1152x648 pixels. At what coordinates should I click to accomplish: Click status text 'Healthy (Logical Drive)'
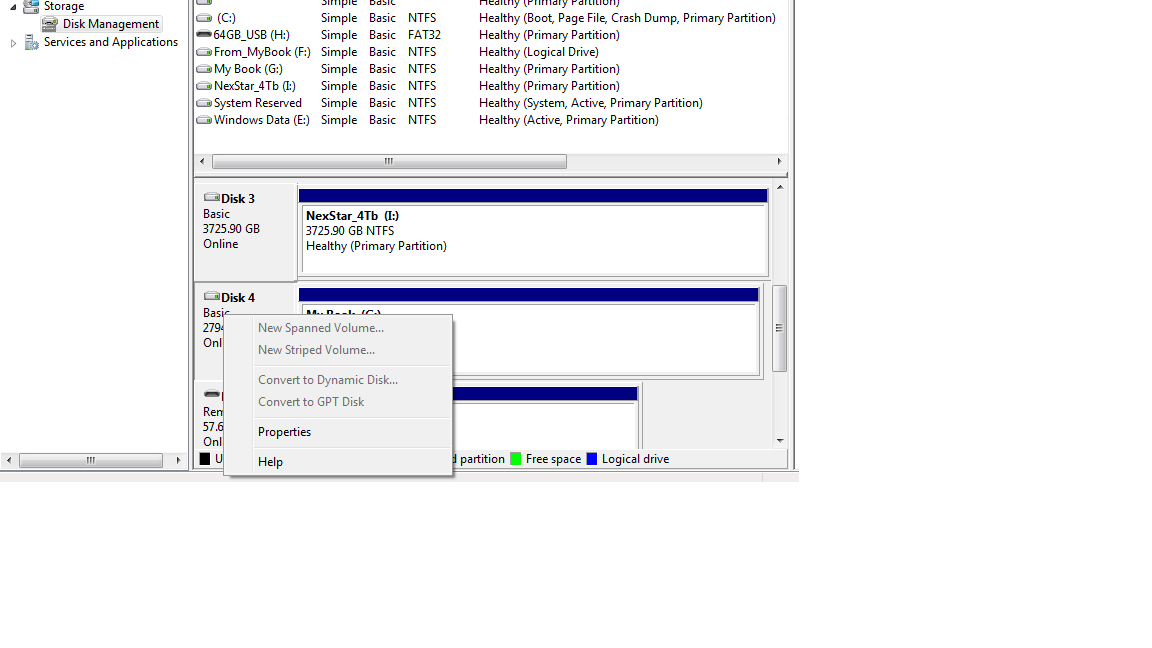[x=539, y=52]
